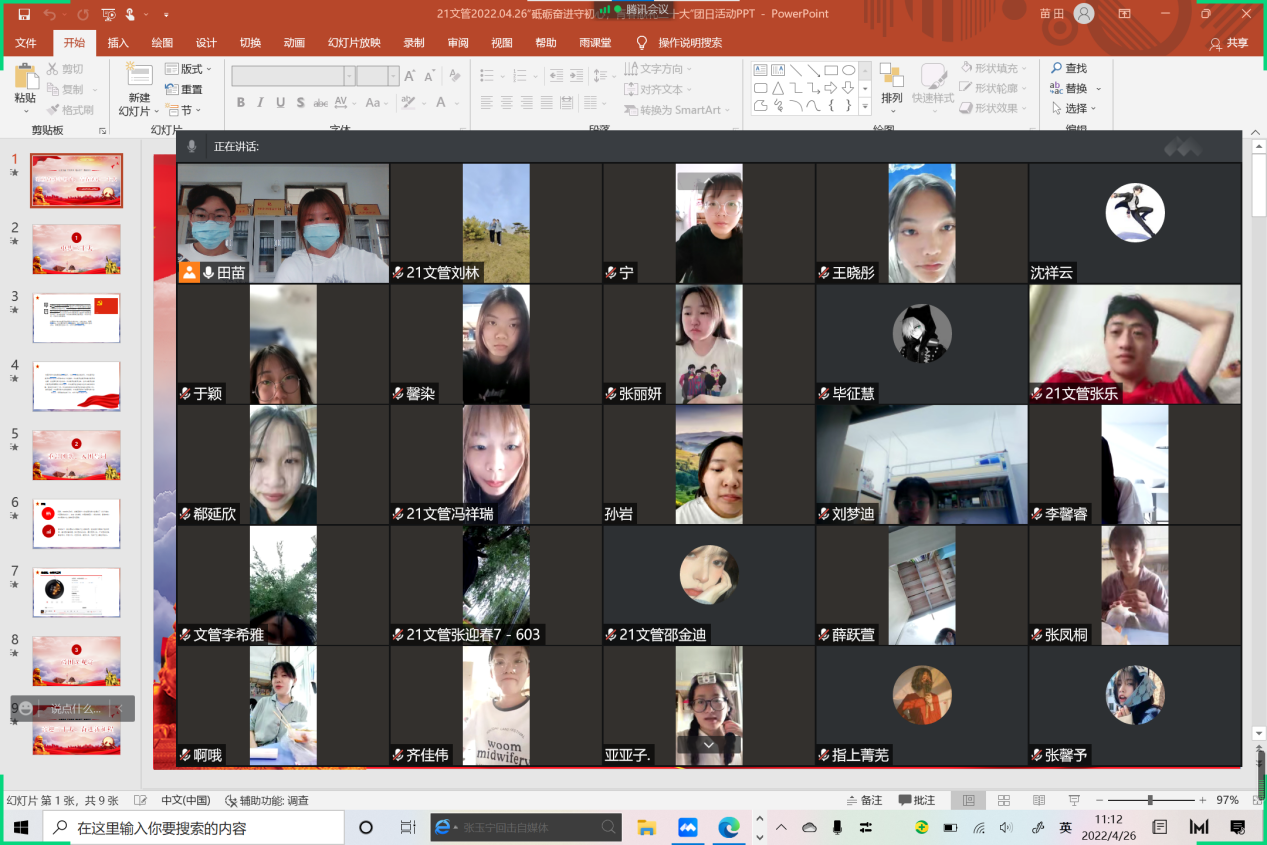The width and height of the screenshot is (1267, 845).
Task: Click the Reset (重置) slide button
Action: pos(184,89)
